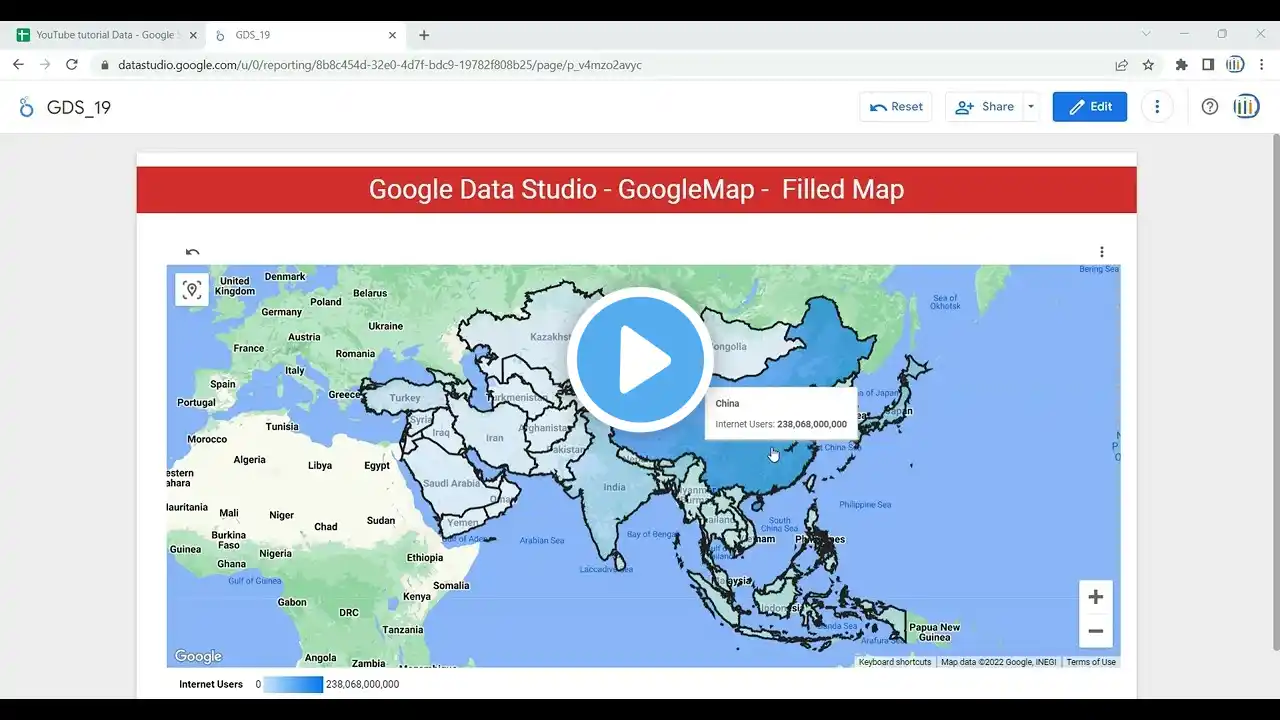Click the Internet Users legend gradient bar

pyautogui.click(x=293, y=685)
